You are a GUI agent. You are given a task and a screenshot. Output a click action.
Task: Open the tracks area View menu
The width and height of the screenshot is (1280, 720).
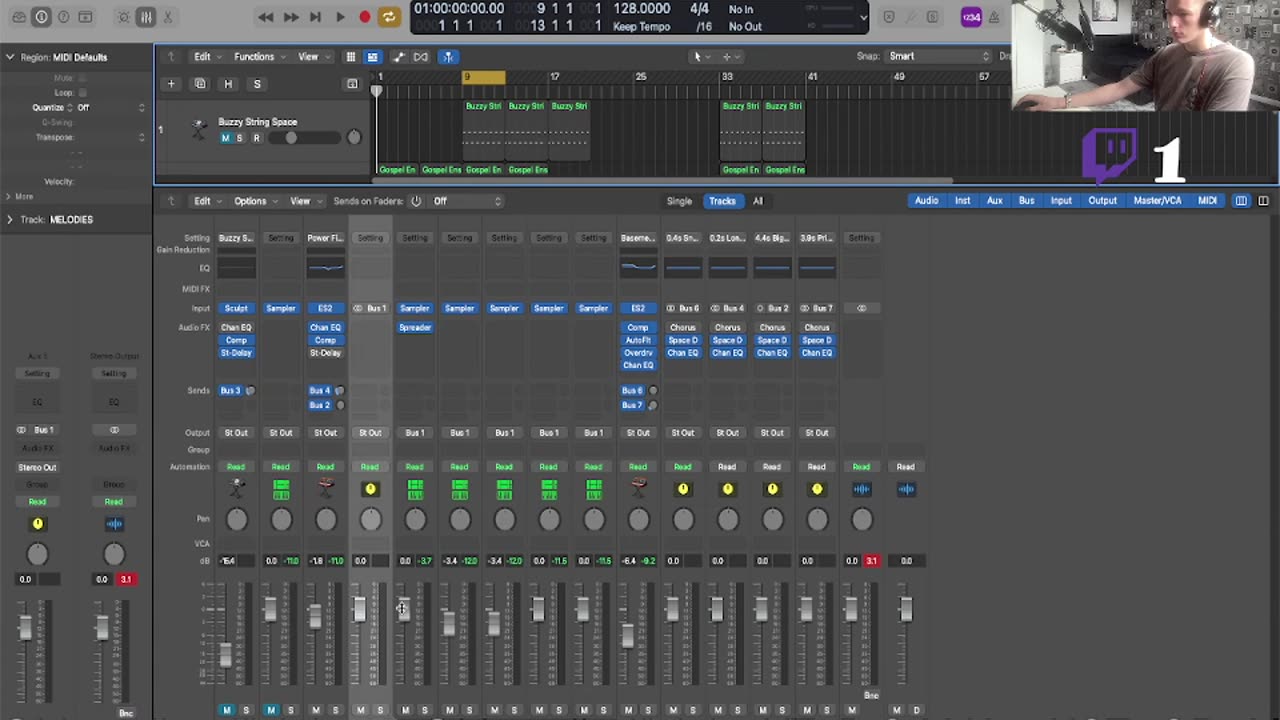coord(313,57)
